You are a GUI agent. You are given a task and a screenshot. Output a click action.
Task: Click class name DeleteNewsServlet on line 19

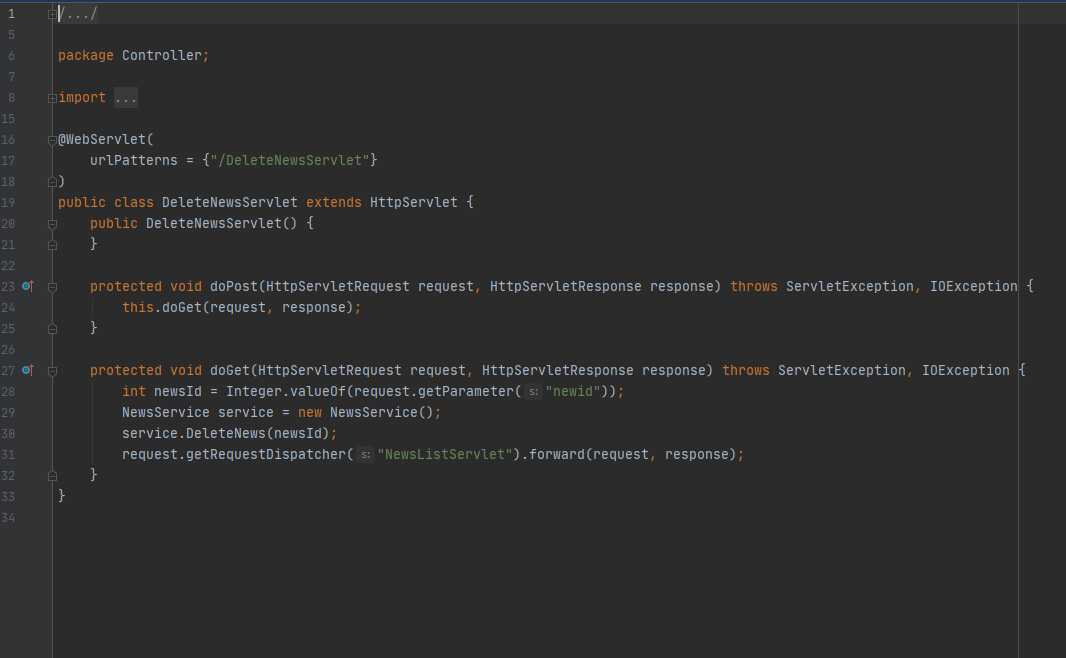point(230,203)
